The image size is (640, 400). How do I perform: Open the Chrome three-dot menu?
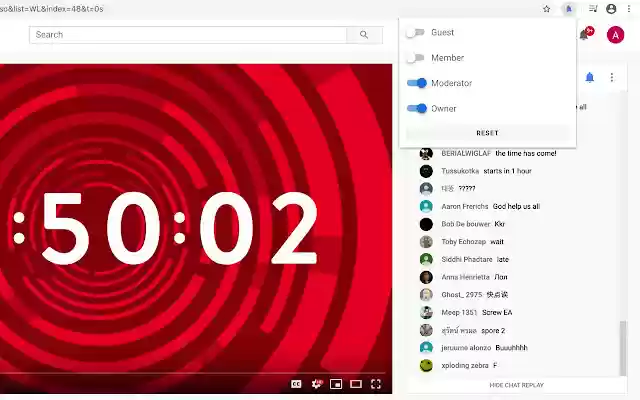629,9
